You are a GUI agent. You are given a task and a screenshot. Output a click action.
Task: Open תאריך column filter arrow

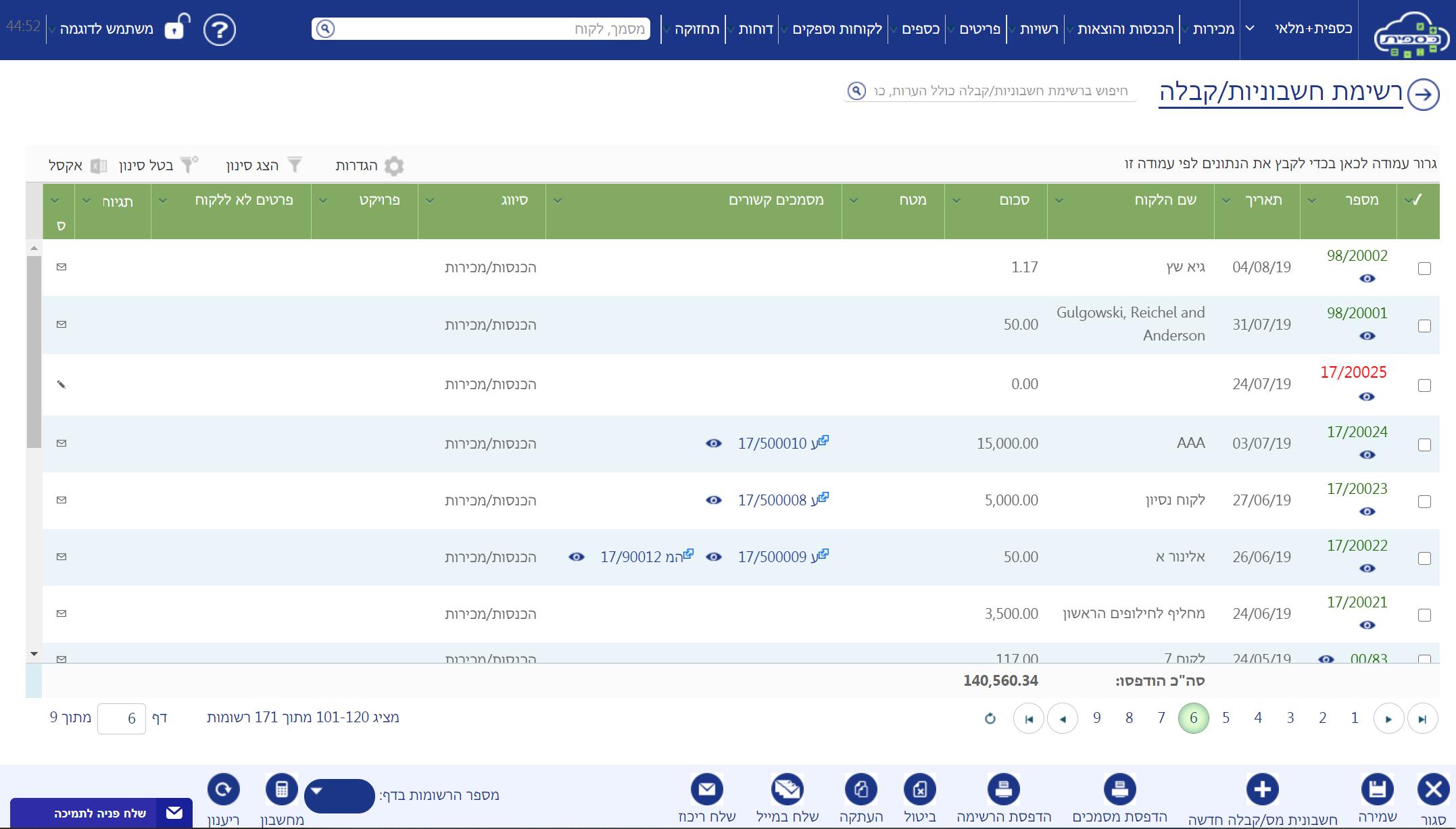(x=1226, y=200)
